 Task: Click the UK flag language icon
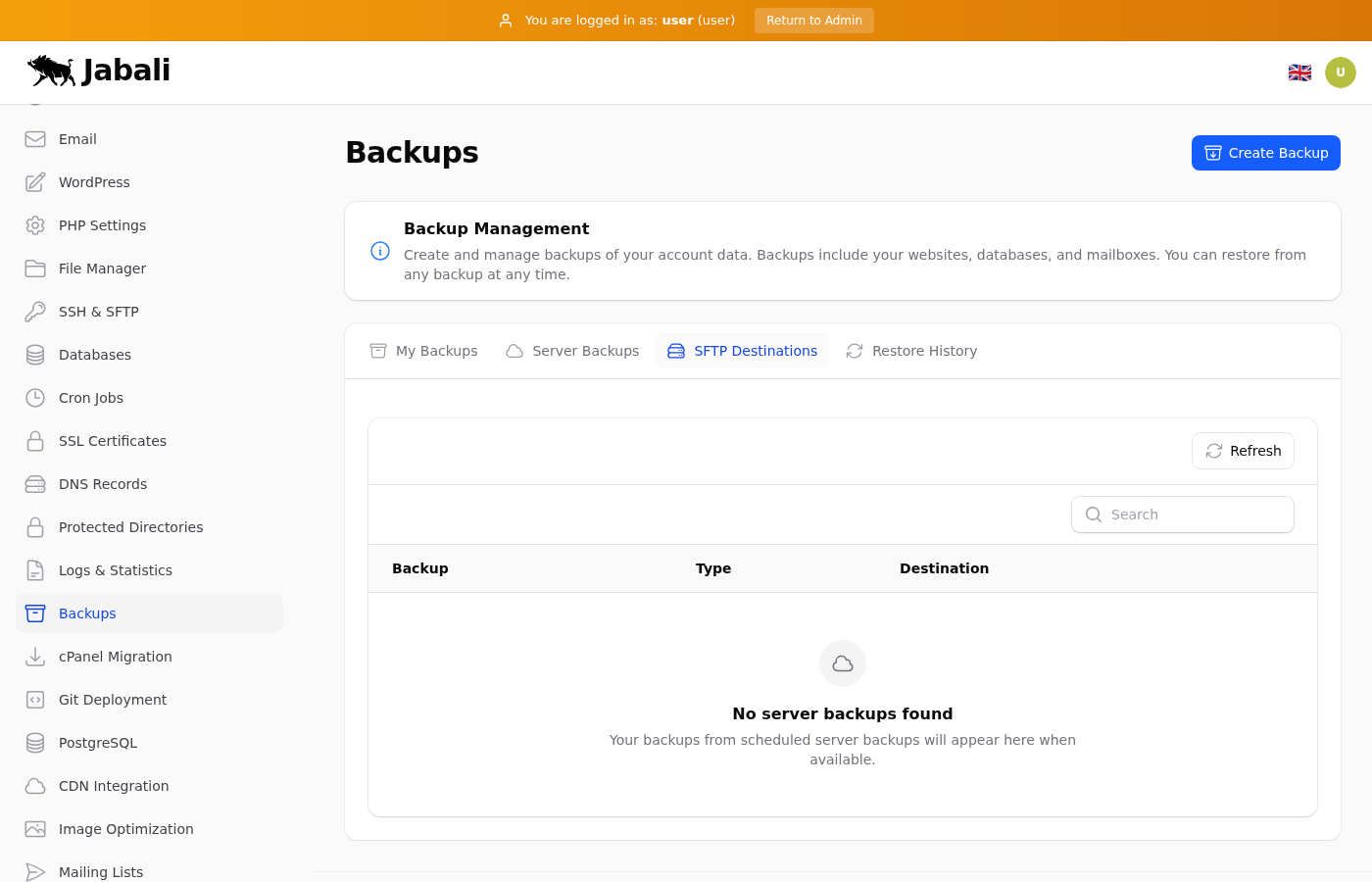tap(1299, 73)
